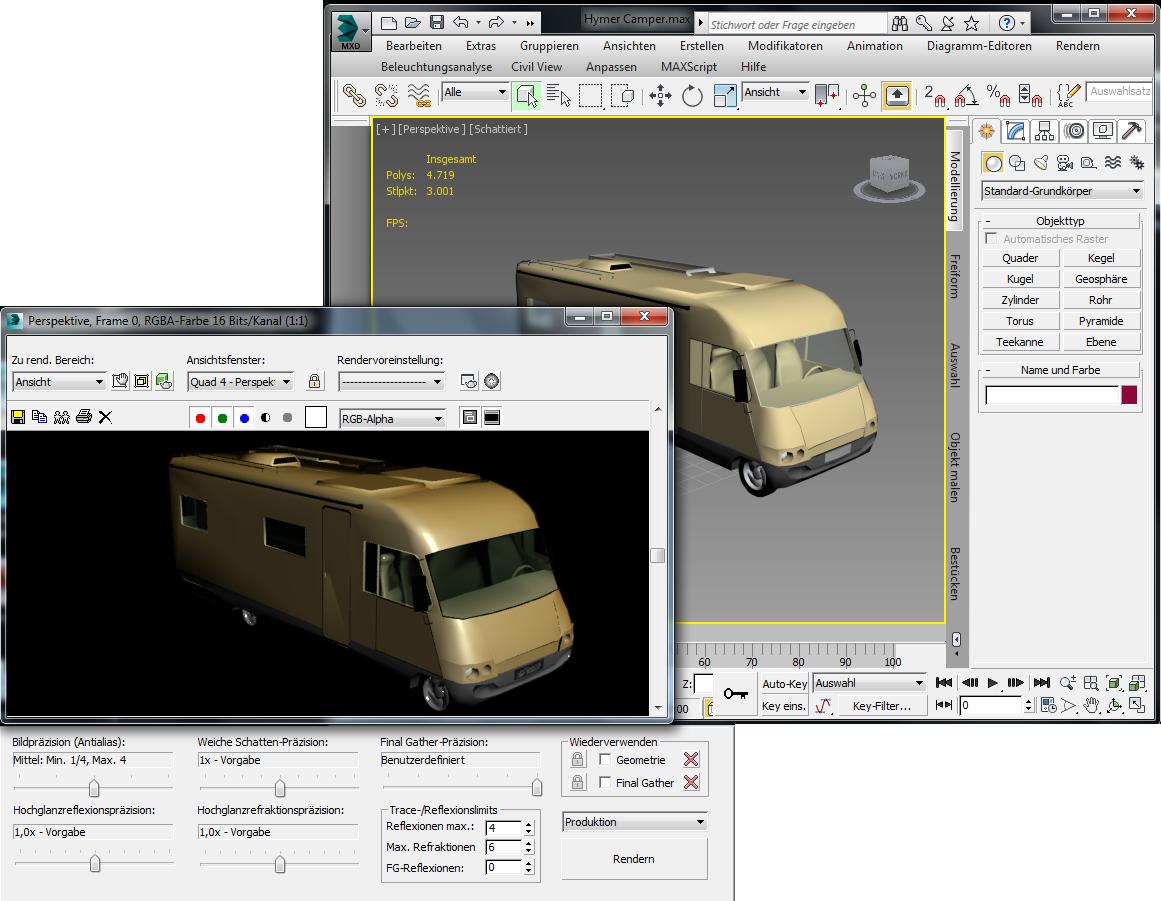Choose the Select and Scale tool

point(724,96)
